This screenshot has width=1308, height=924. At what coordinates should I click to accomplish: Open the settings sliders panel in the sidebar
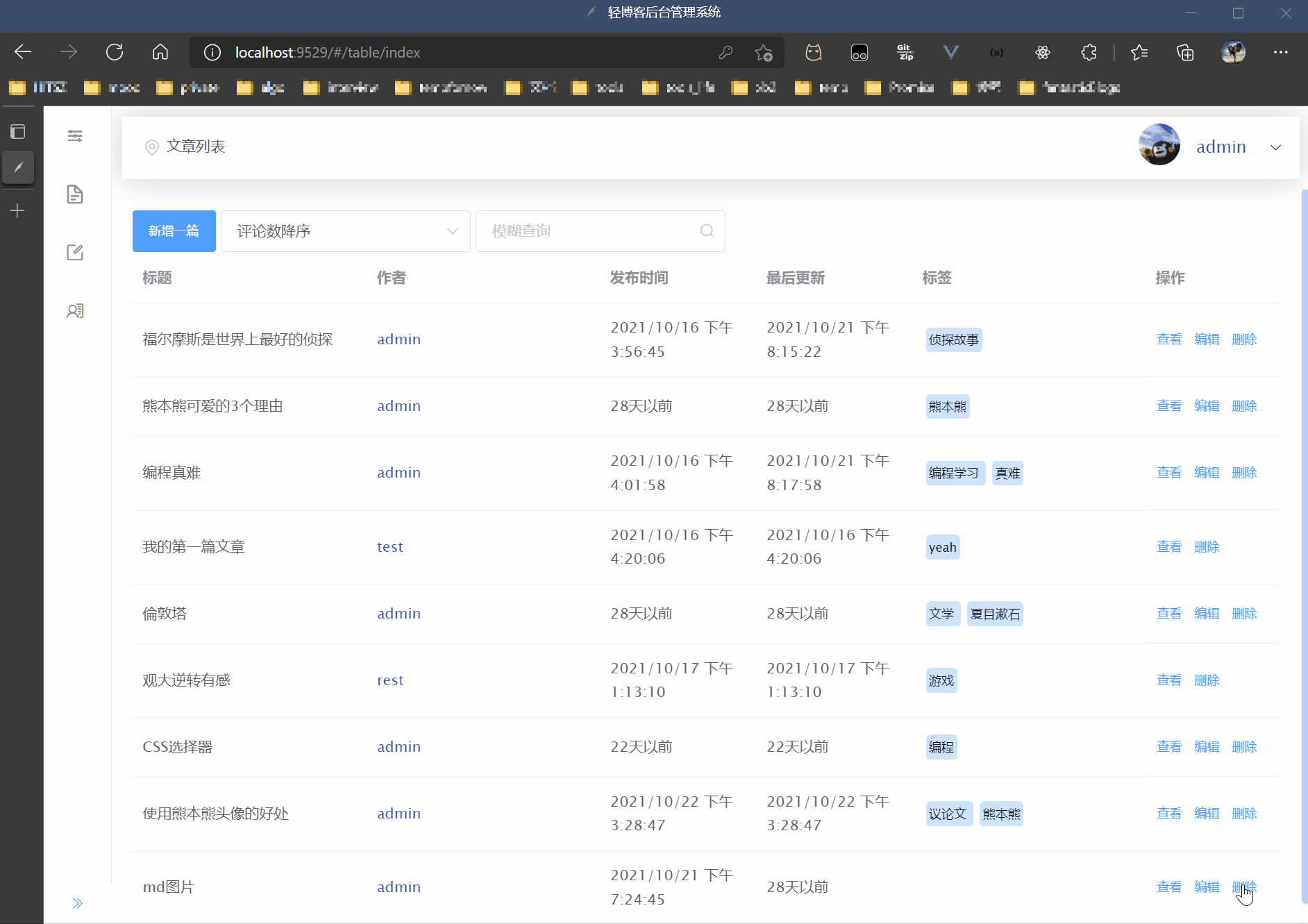point(75,136)
